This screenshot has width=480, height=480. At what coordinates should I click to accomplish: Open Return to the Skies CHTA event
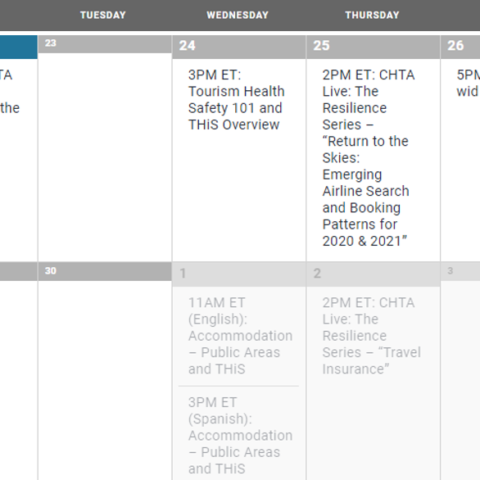click(x=369, y=158)
